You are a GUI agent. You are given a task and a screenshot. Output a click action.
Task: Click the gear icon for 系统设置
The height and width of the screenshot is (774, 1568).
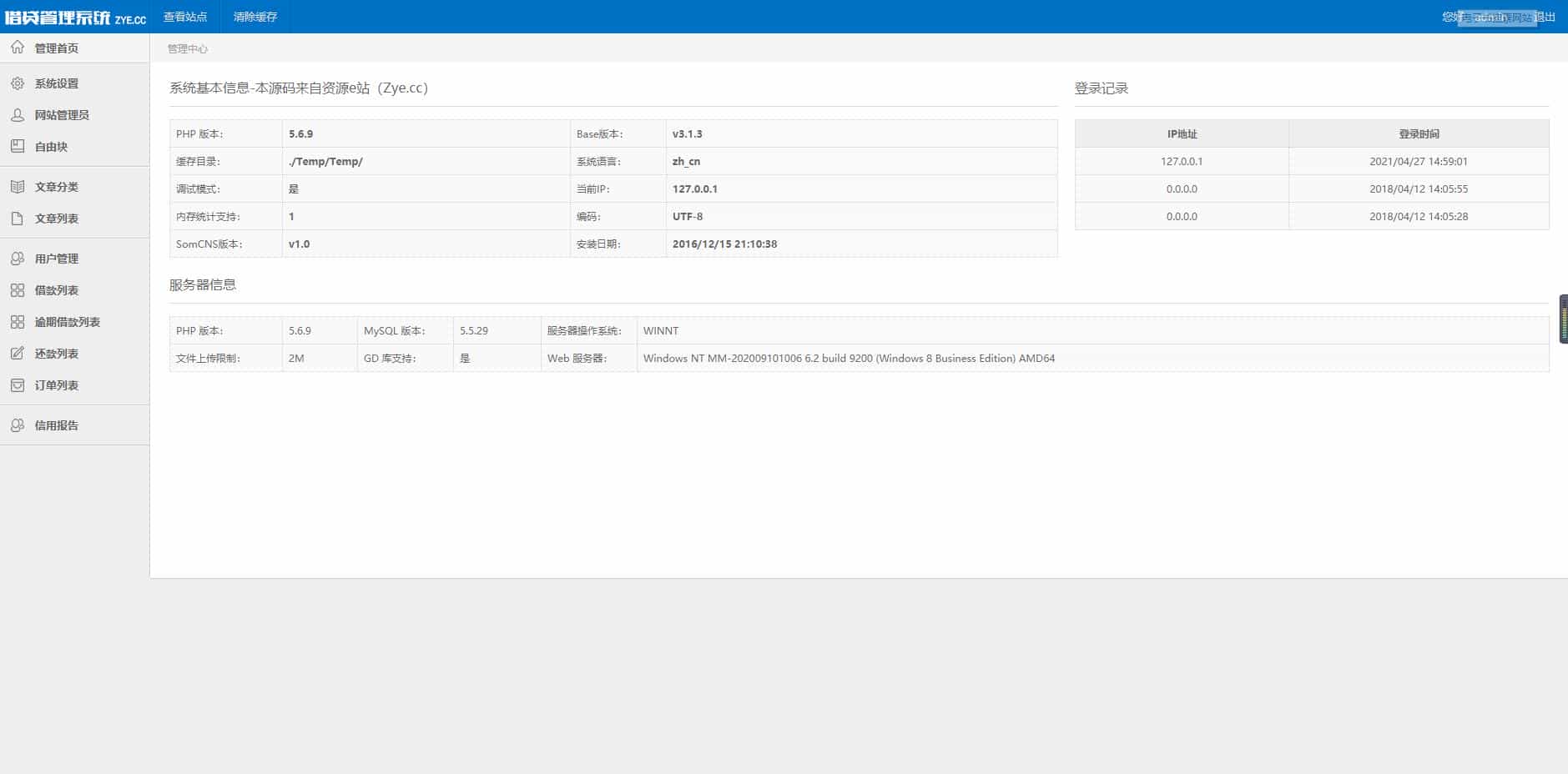18,83
